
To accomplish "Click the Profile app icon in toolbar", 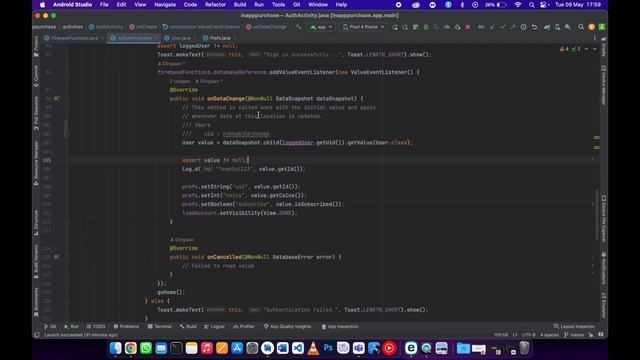I will point(447,27).
